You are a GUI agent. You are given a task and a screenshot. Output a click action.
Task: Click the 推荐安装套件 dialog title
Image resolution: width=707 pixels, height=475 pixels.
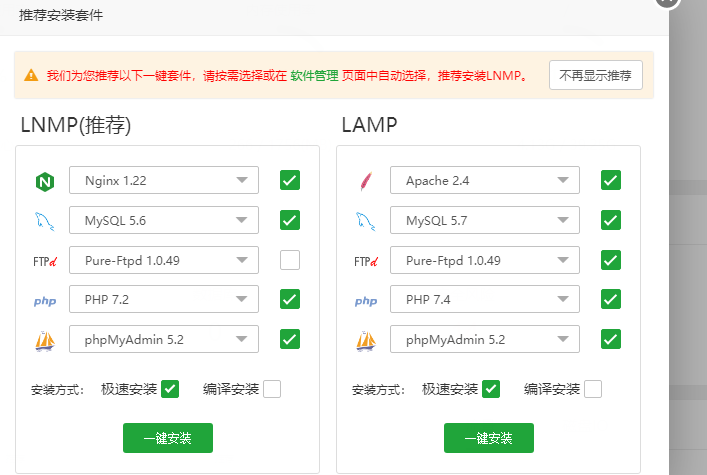(x=61, y=15)
